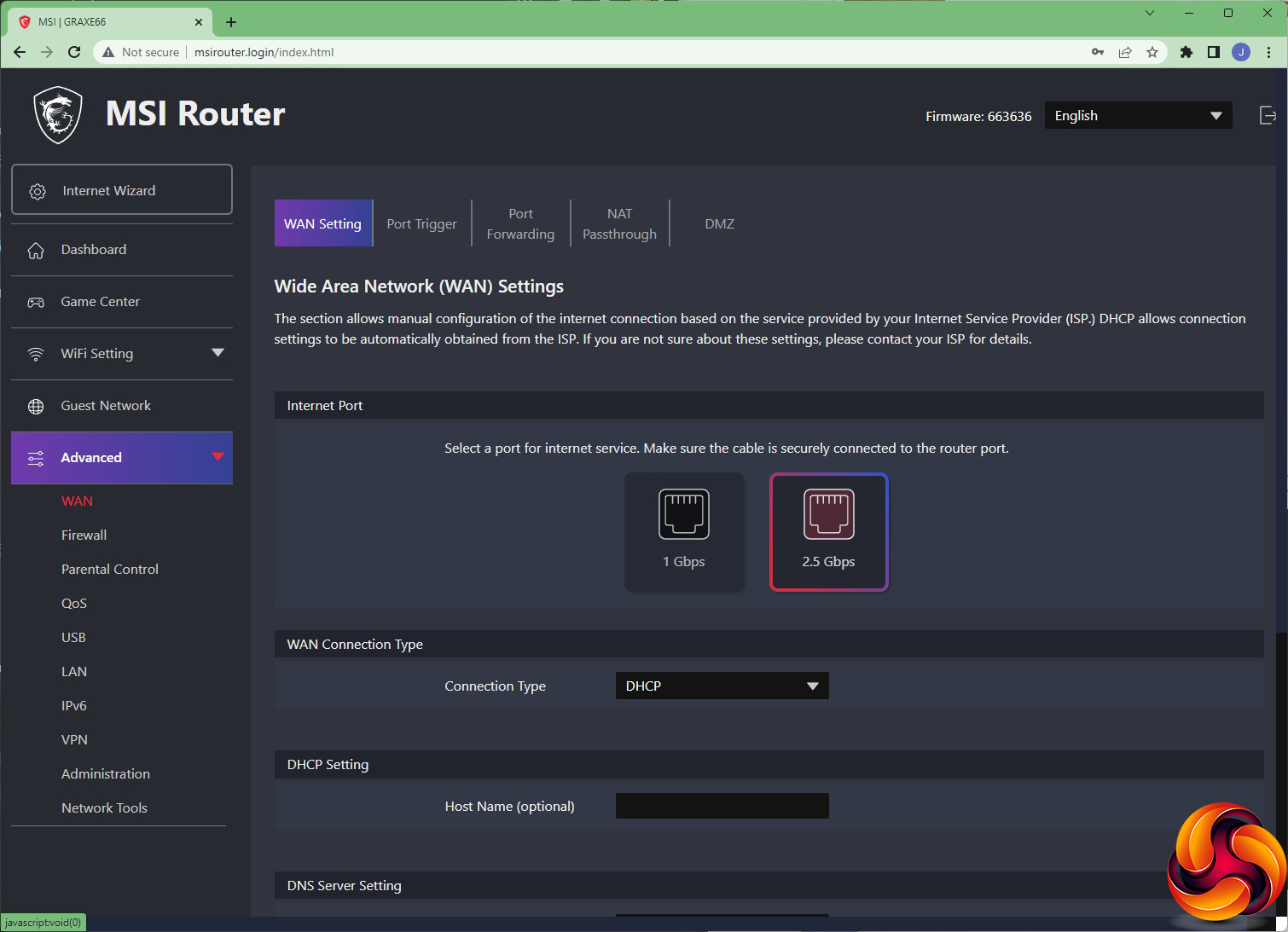Select the 1 Gbps ethernet port icon

(684, 514)
